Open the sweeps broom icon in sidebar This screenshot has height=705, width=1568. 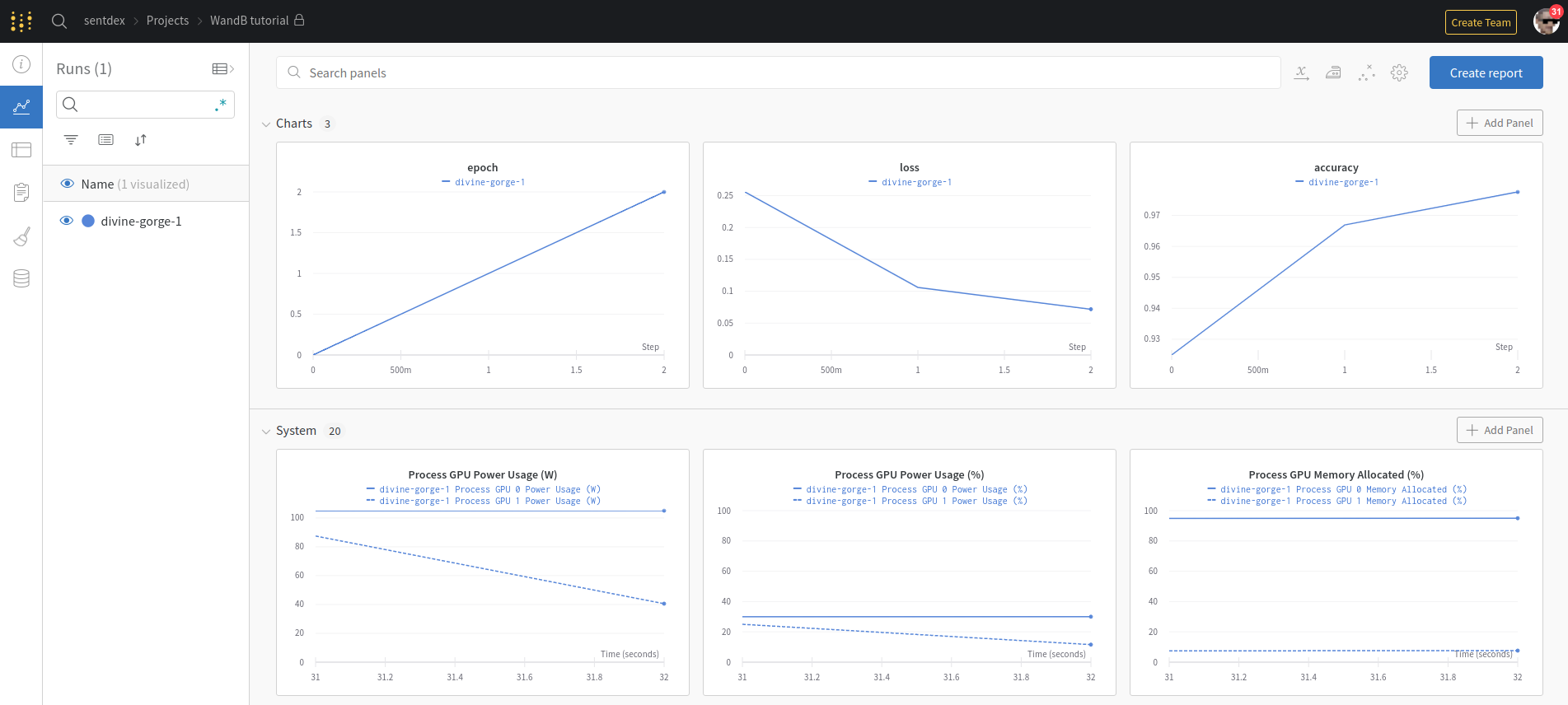pos(21,236)
